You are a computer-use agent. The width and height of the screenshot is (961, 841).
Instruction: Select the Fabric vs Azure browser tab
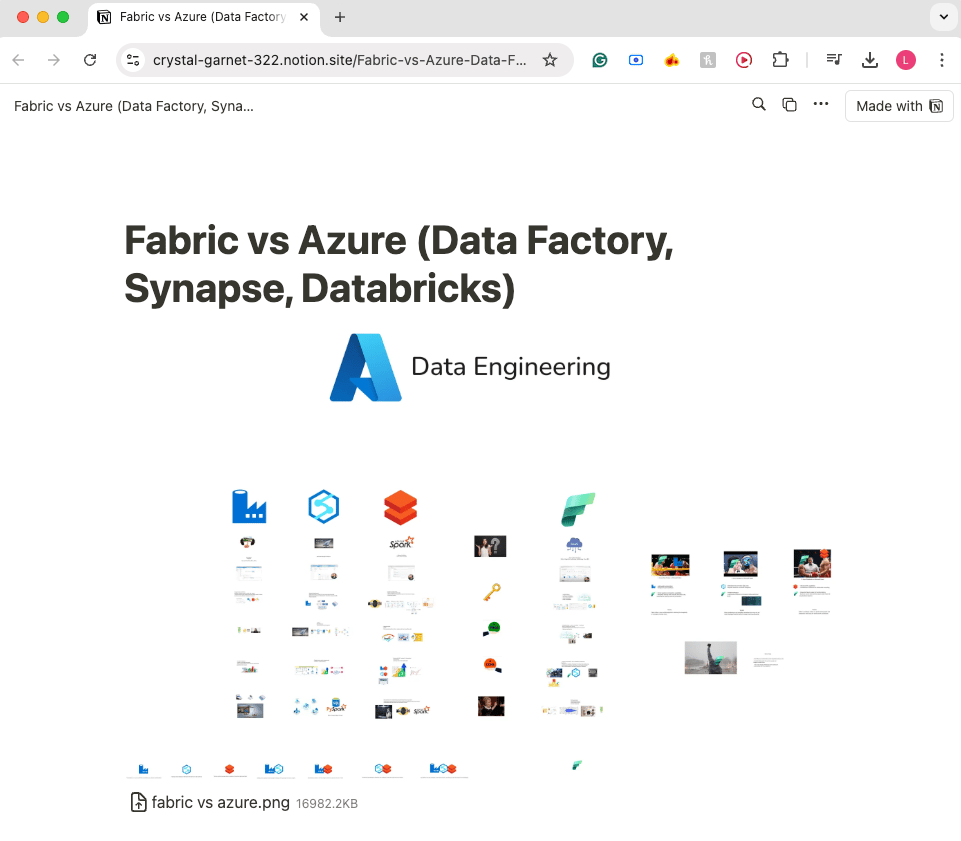tap(203, 17)
